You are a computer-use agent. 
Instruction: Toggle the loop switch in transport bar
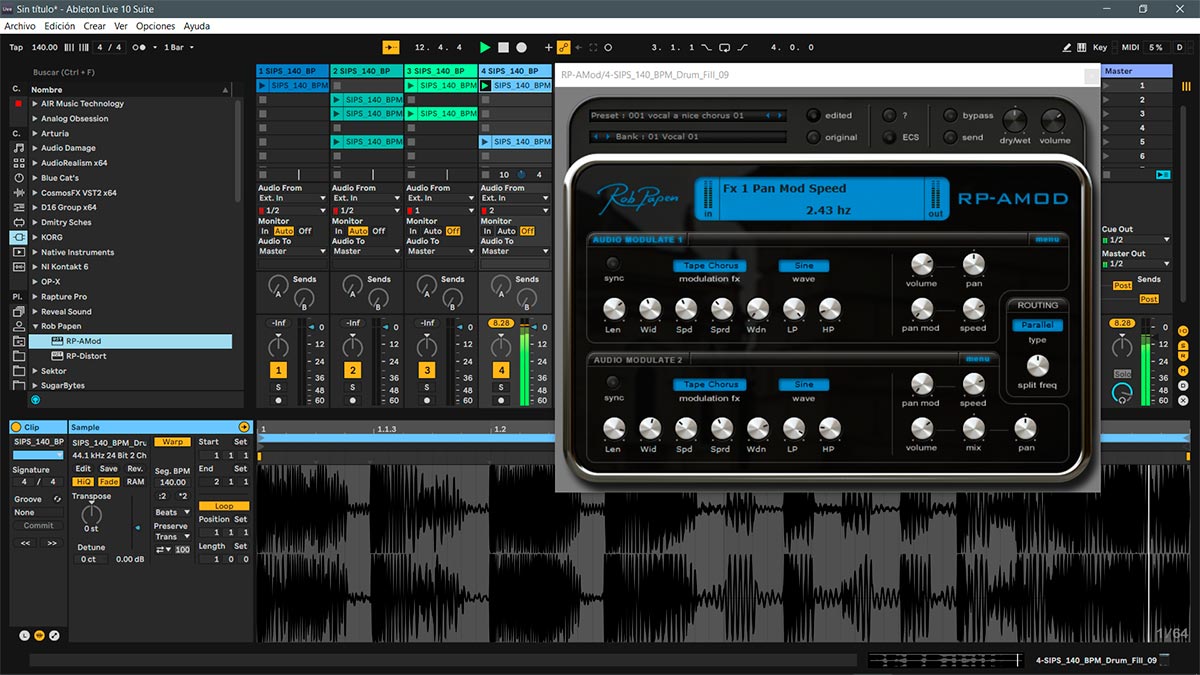726,47
